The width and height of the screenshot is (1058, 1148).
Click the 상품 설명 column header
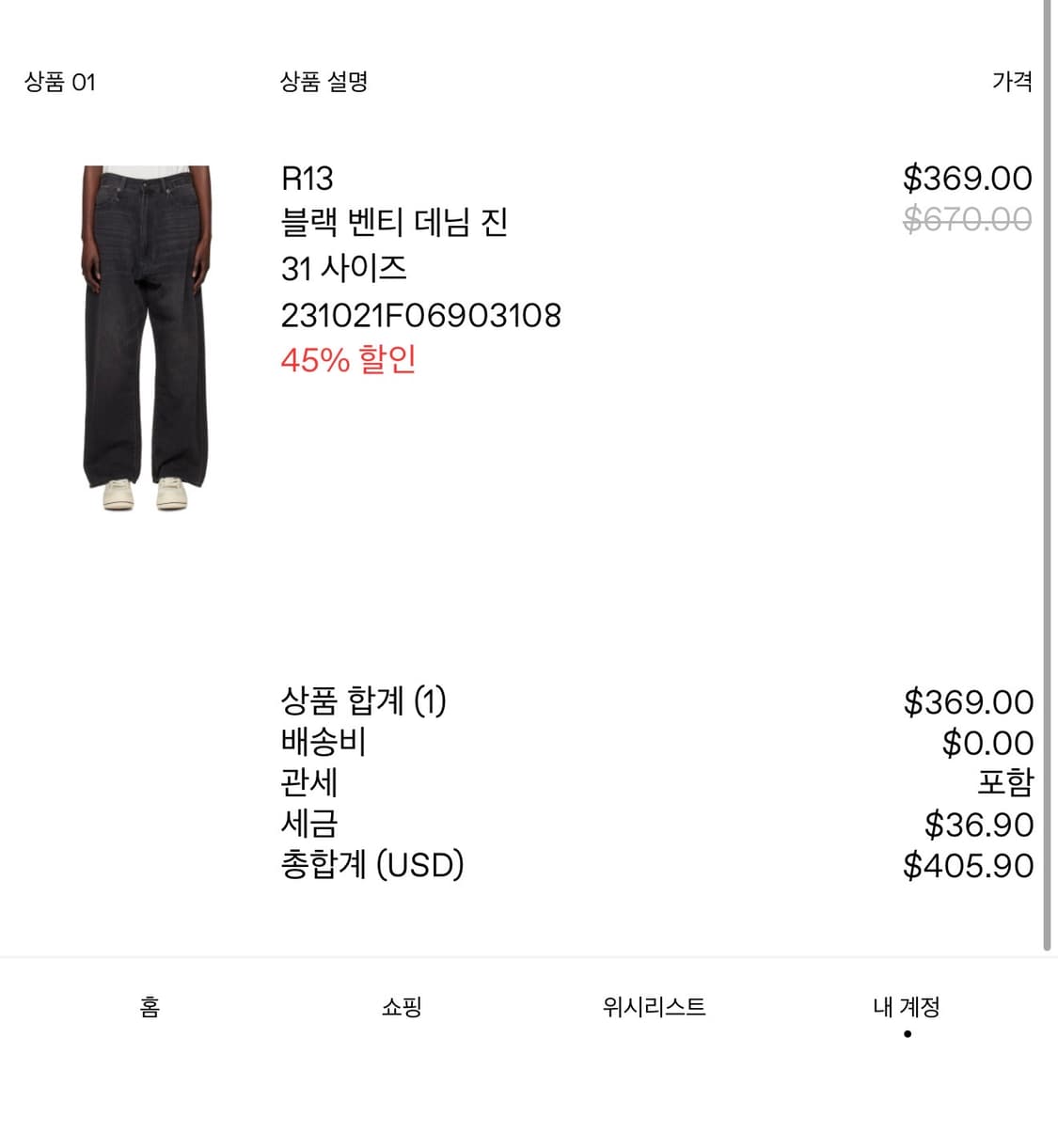point(324,82)
